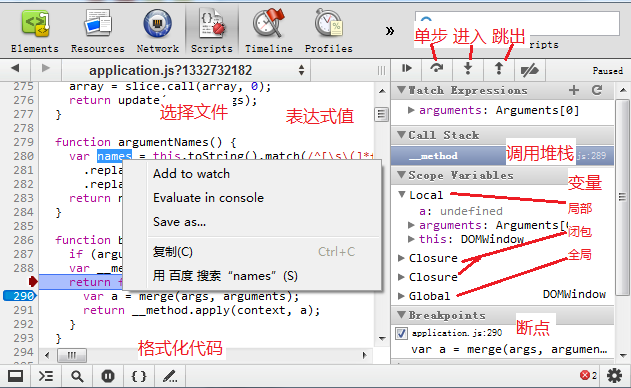Dock or undock the developer tools
This screenshot has height=388, width=631.
(15, 376)
